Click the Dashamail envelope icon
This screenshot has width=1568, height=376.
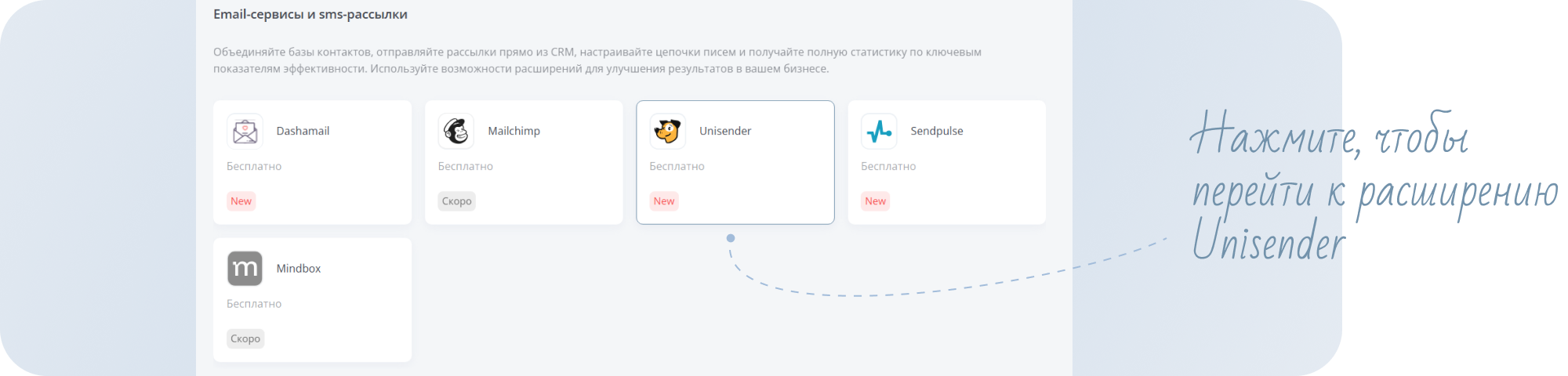coord(245,132)
